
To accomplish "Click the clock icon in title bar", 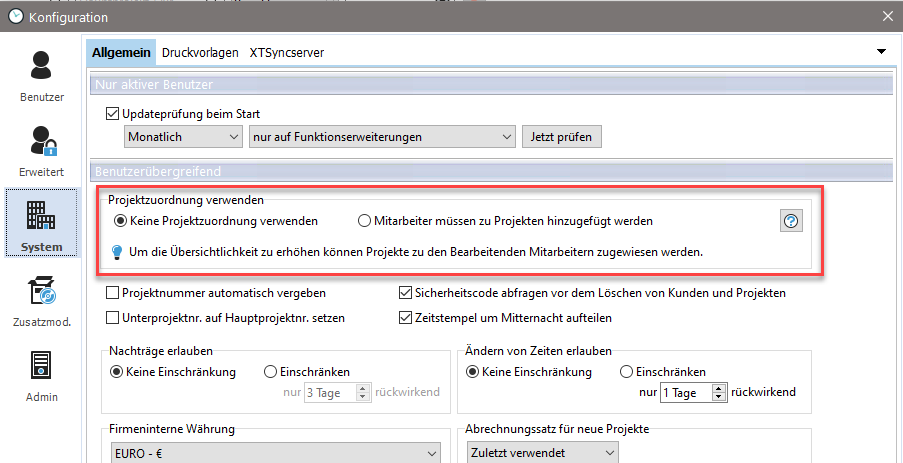I will [15, 16].
